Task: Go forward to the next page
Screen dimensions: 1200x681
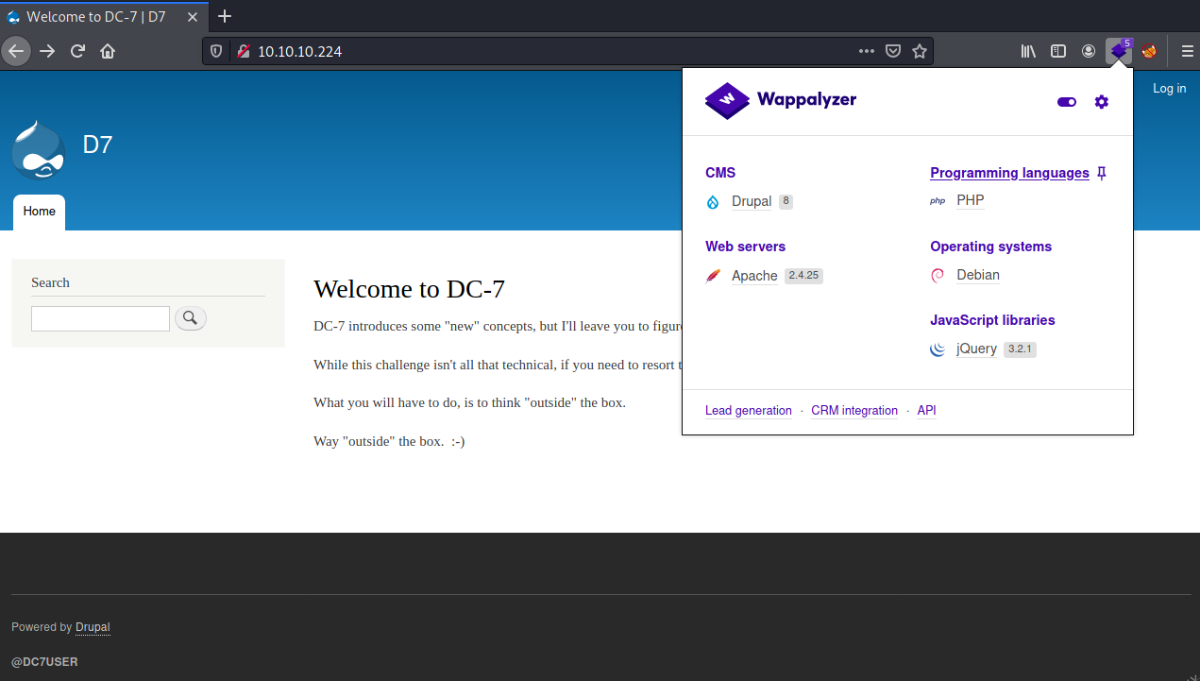Action: coord(47,51)
